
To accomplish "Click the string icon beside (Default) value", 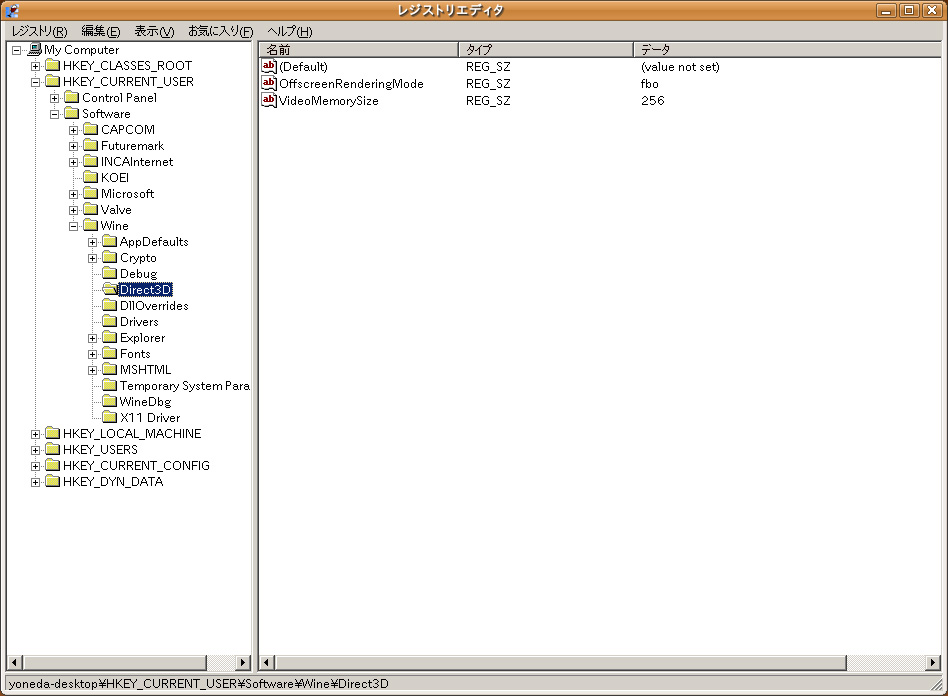I will coord(269,66).
